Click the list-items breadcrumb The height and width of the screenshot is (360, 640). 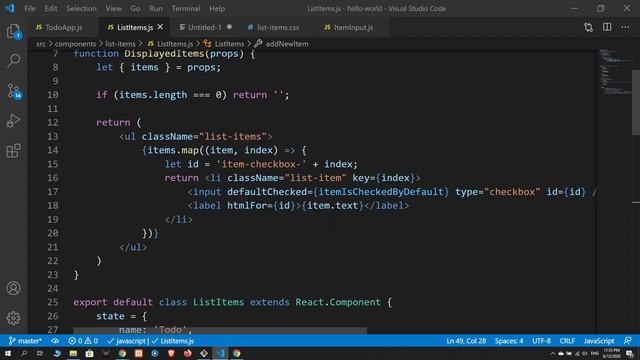[x=120, y=44]
